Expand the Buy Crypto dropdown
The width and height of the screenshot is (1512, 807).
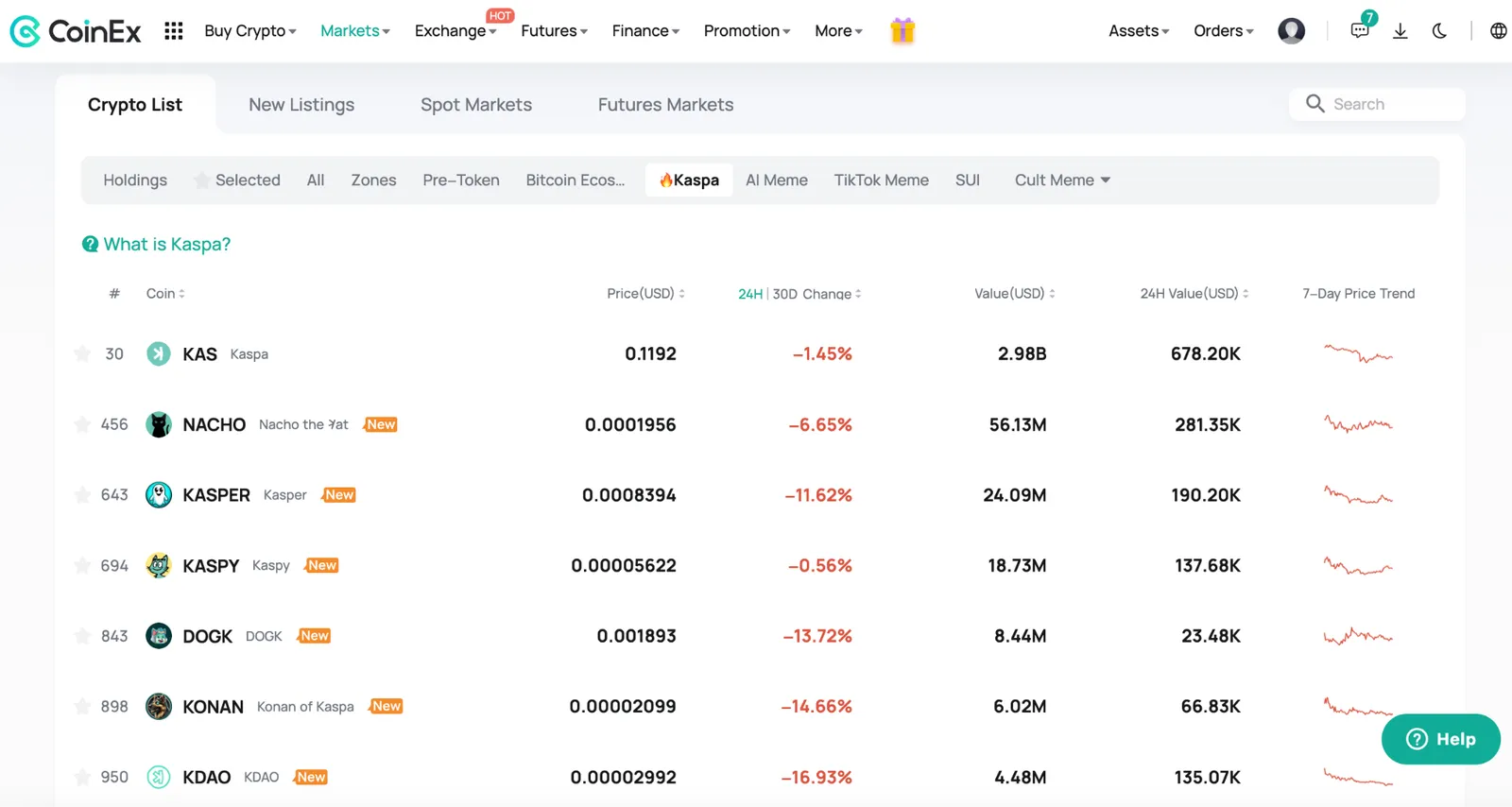[x=250, y=31]
